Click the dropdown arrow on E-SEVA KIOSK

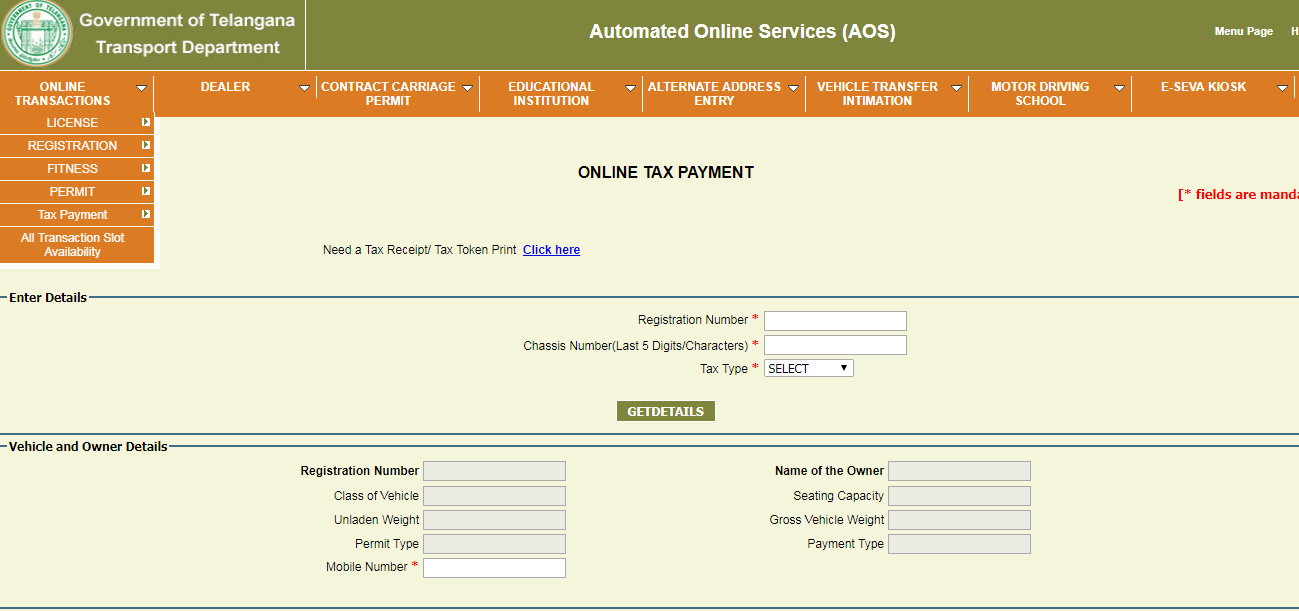tap(1280, 87)
